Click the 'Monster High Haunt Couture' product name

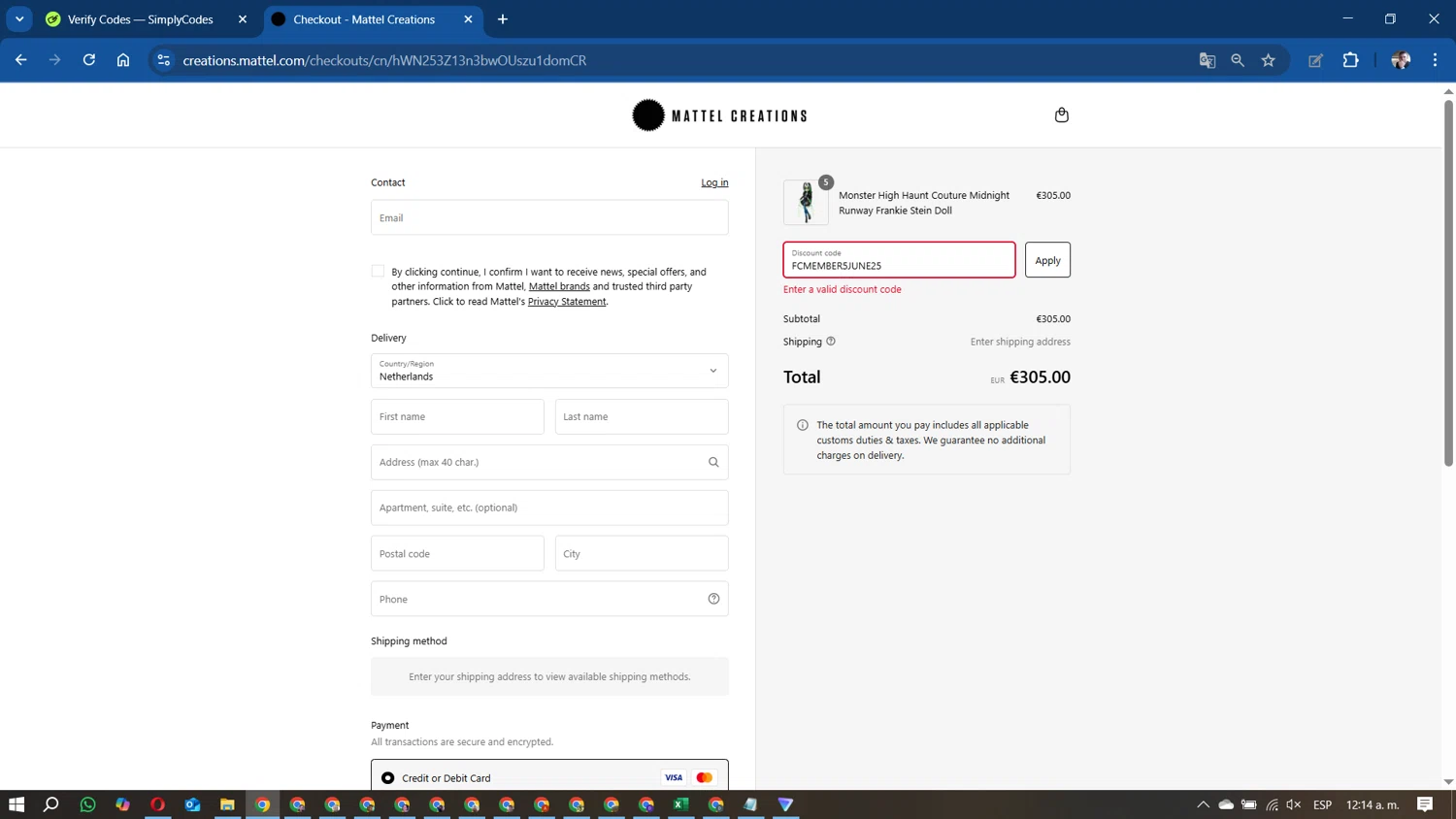tap(924, 203)
